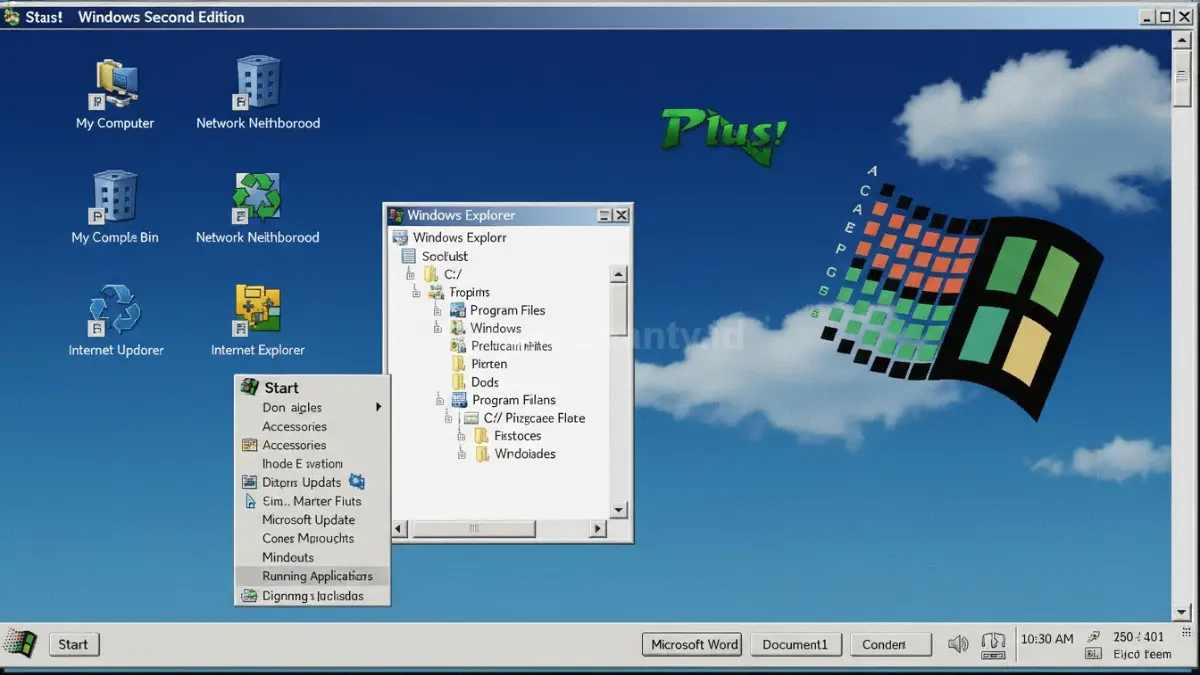This screenshot has height=675, width=1200.
Task: Click the Windows flag logo in the taskbar
Action: (20, 643)
